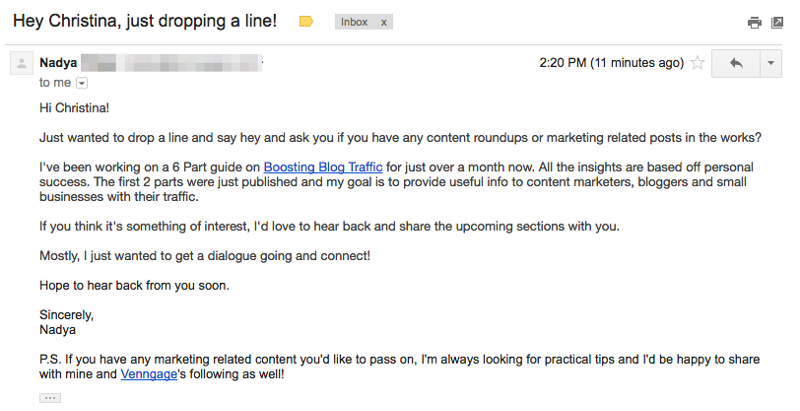Viewport: 800px width, 411px height.
Task: Star this email from Nadya
Action: click(x=697, y=63)
